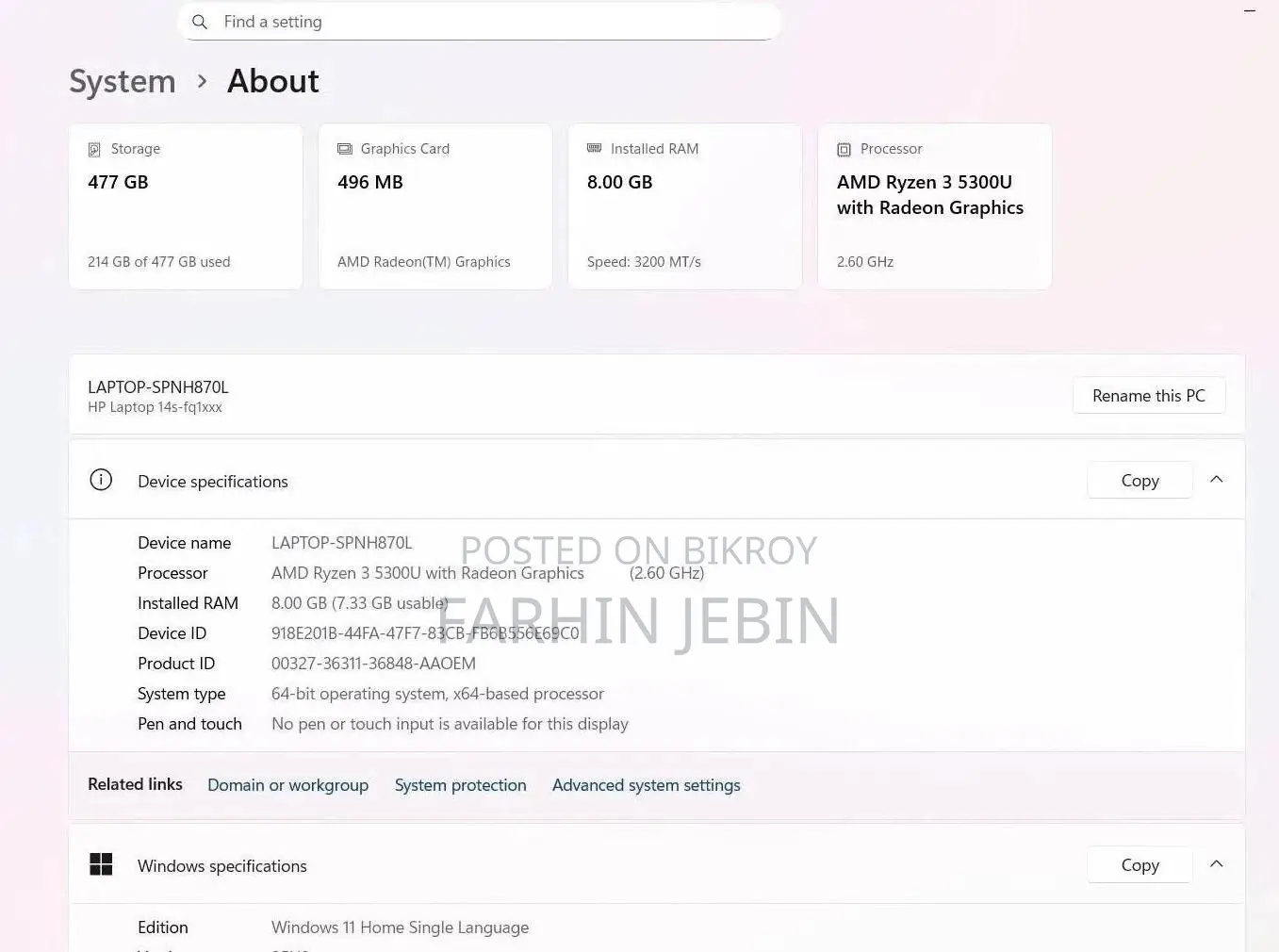The width and height of the screenshot is (1279, 952).
Task: Click the Windows logo icon
Action: click(x=101, y=864)
